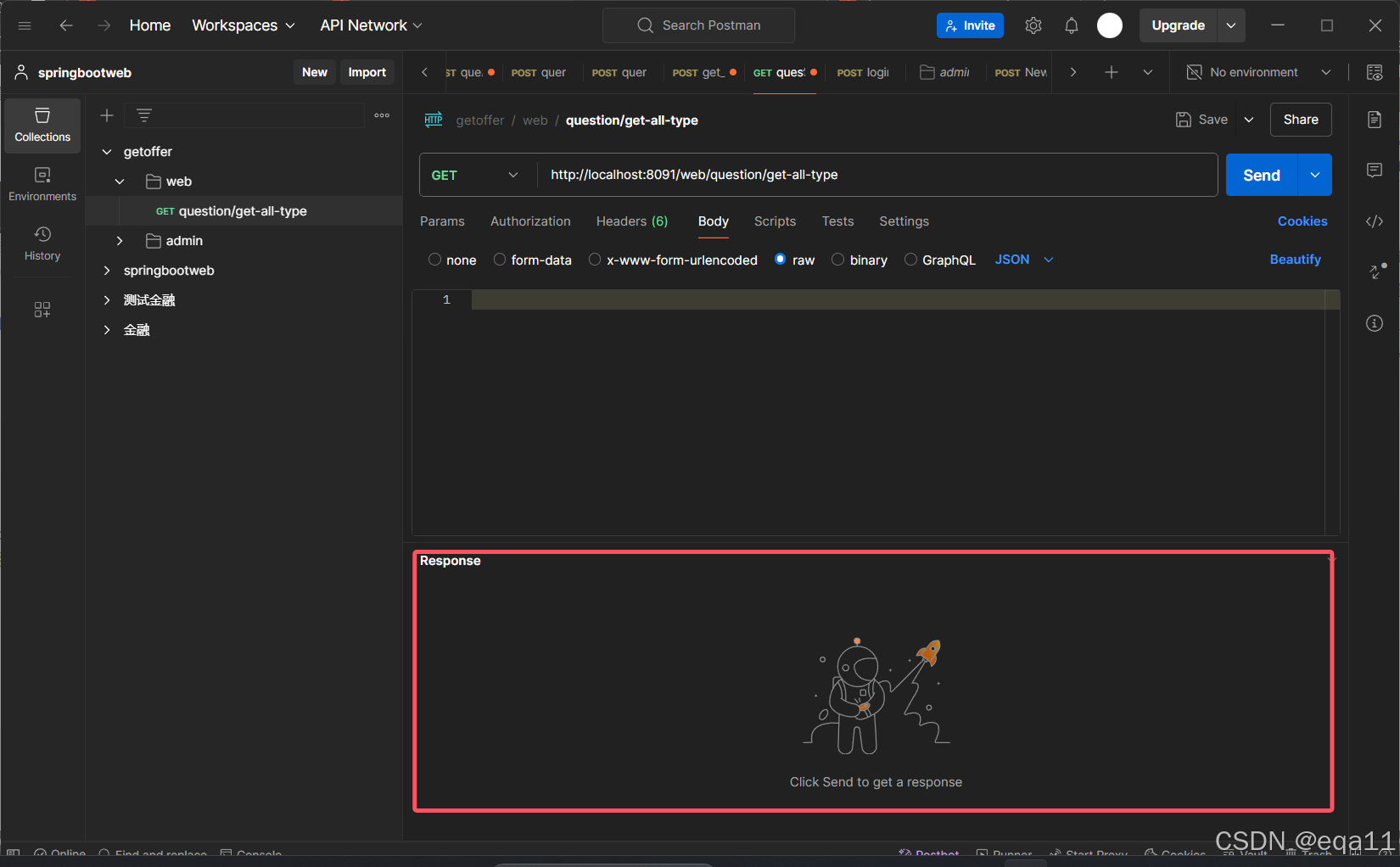
Task: Open the notifications bell
Action: click(x=1071, y=25)
